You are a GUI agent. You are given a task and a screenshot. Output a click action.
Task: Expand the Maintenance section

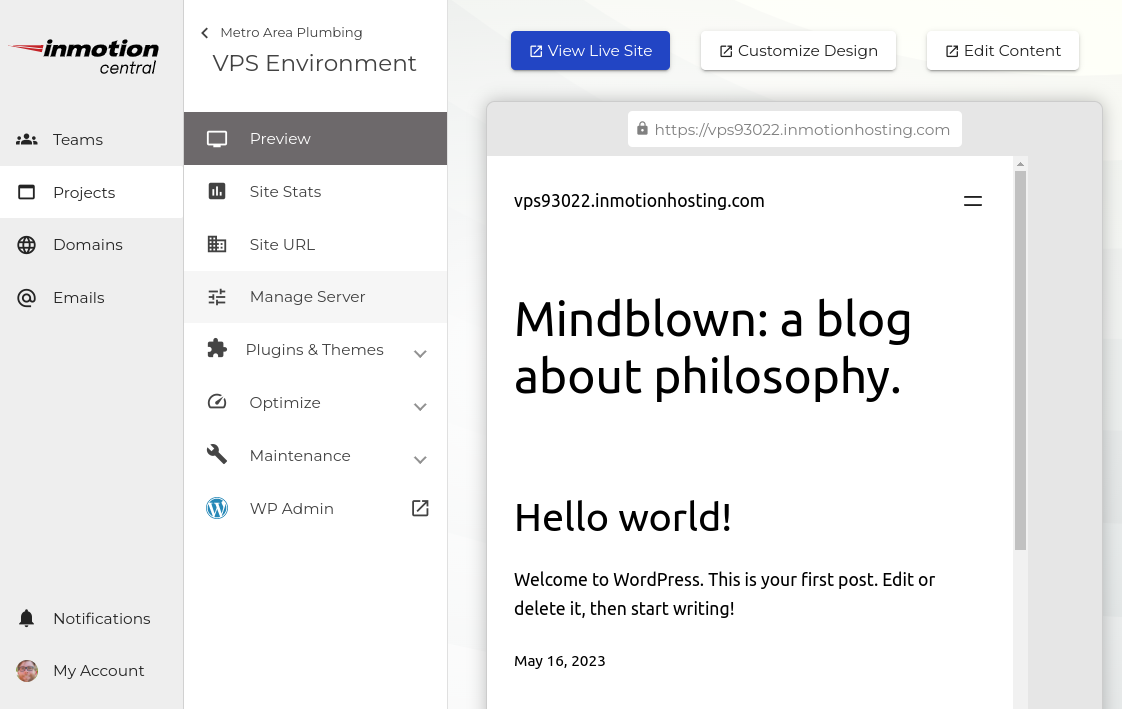(420, 459)
